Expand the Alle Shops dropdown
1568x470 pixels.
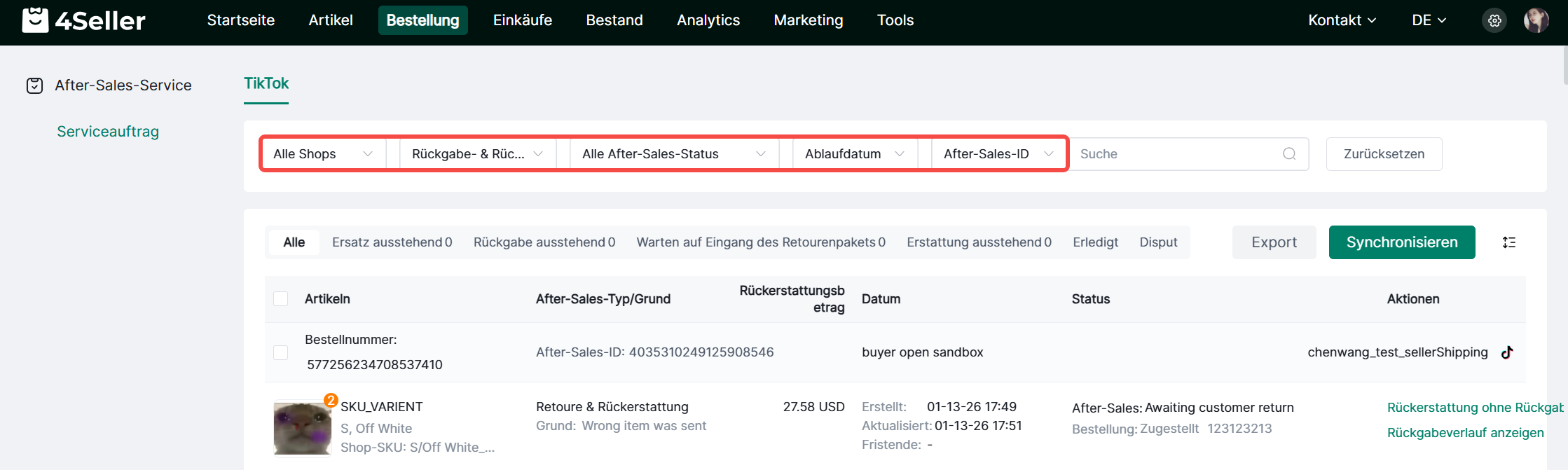coord(323,154)
